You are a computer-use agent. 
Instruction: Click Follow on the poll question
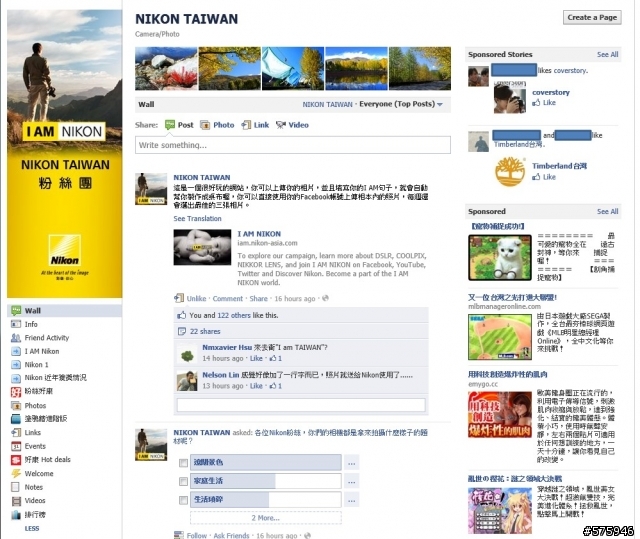(x=197, y=535)
